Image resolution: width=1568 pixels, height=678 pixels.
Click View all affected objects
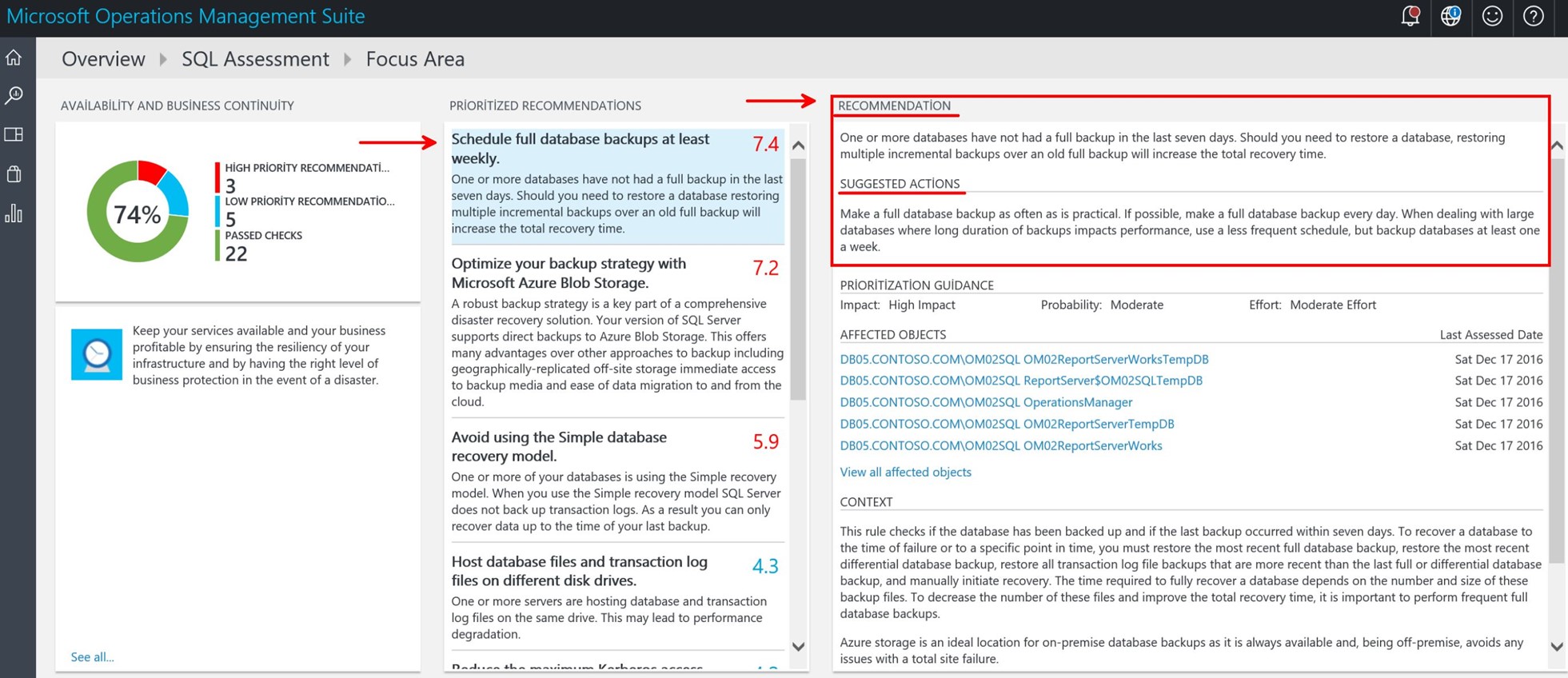905,473
